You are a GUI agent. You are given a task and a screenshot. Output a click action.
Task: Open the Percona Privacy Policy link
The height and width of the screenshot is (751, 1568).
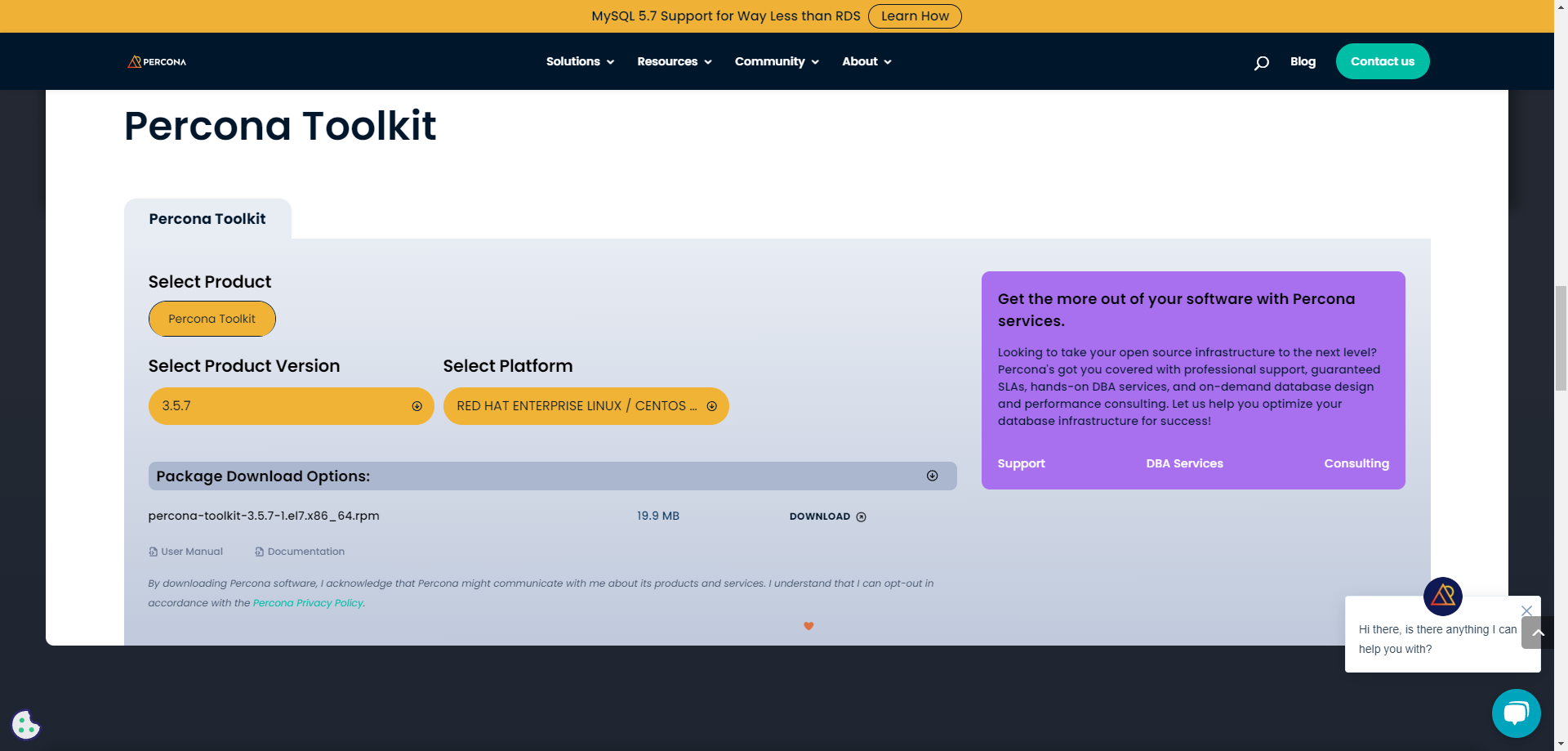[308, 603]
